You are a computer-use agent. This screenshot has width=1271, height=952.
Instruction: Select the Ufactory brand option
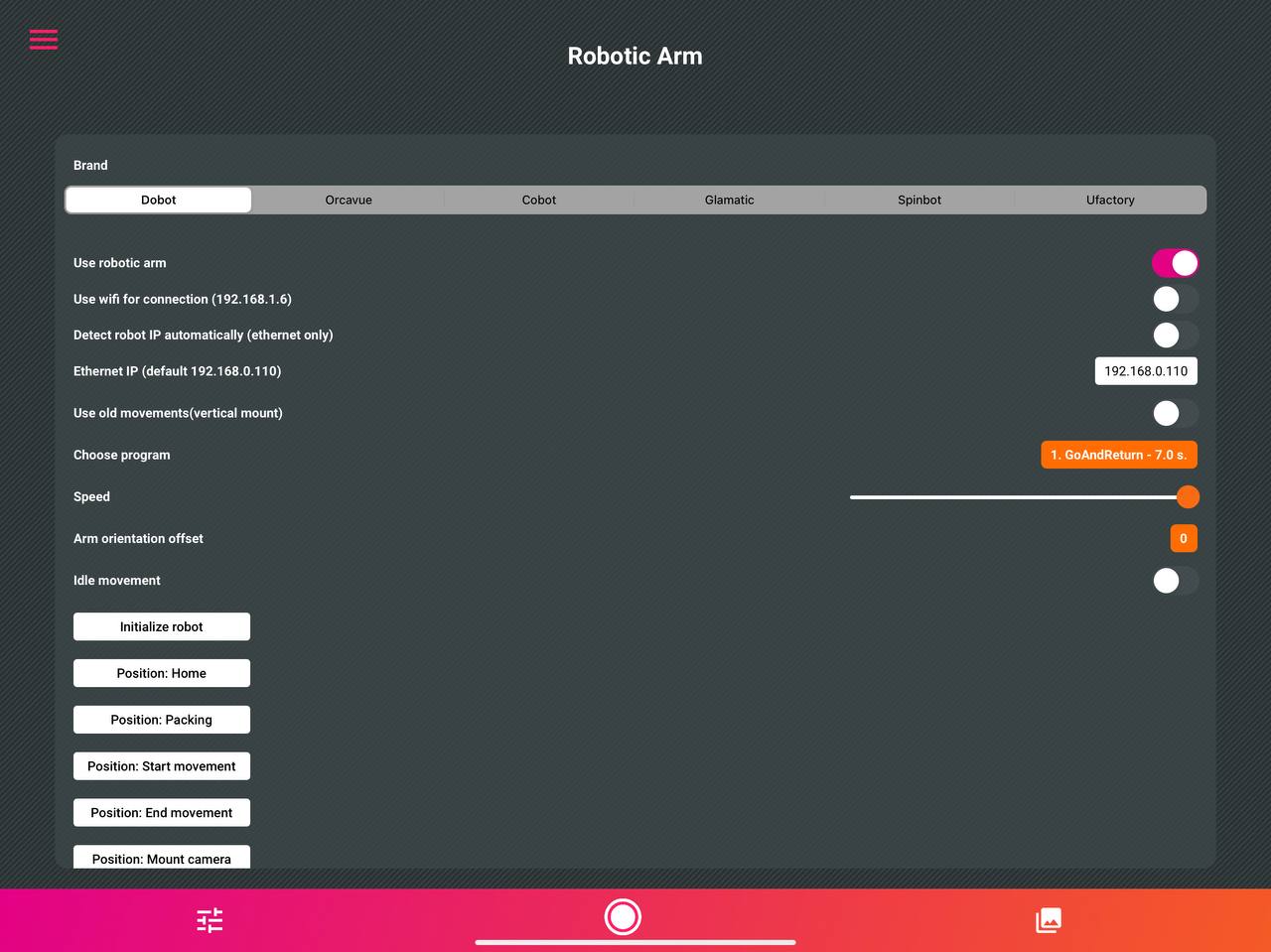(x=1109, y=200)
